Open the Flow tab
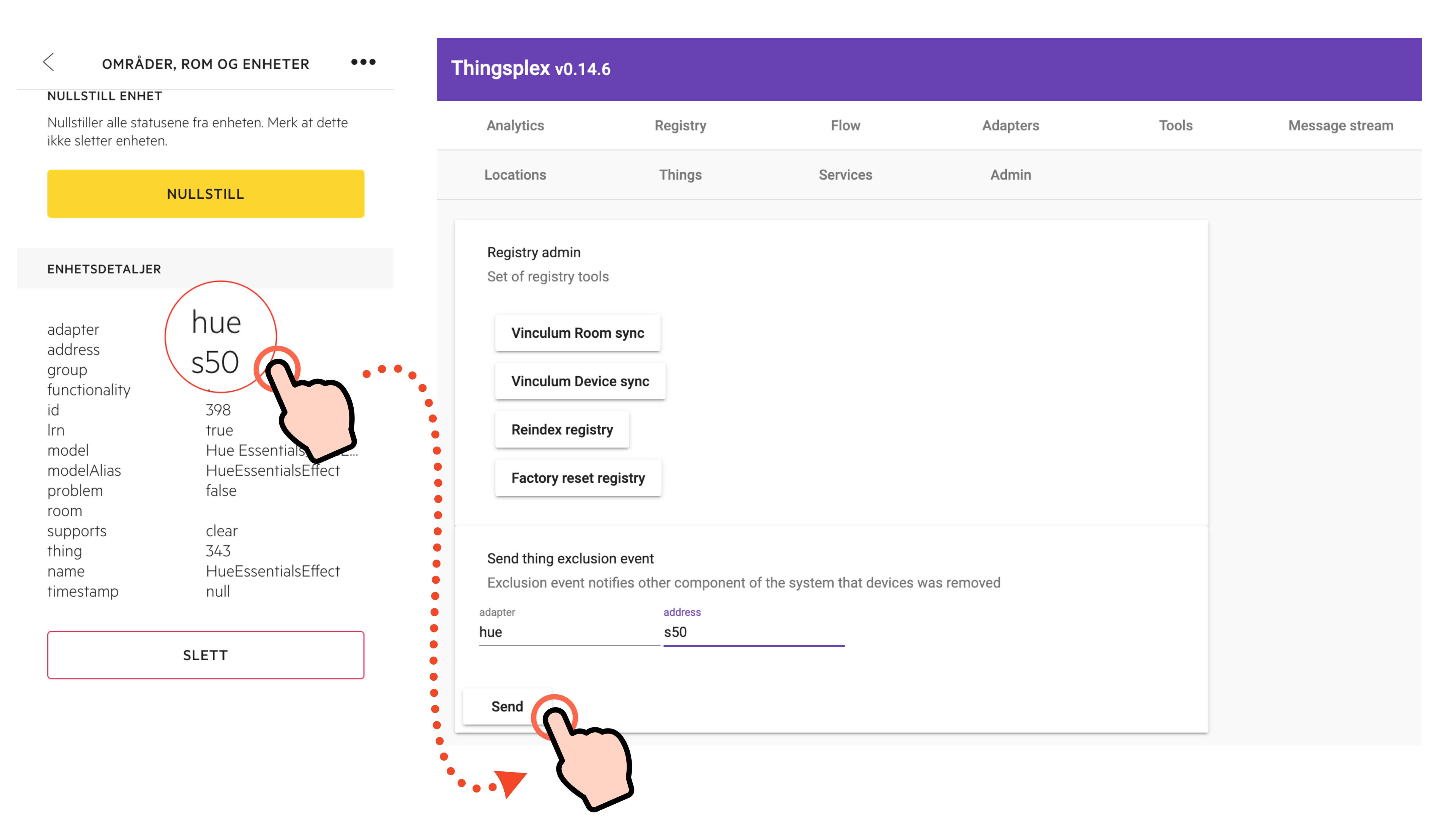This screenshot has height=832, width=1456. coord(845,126)
